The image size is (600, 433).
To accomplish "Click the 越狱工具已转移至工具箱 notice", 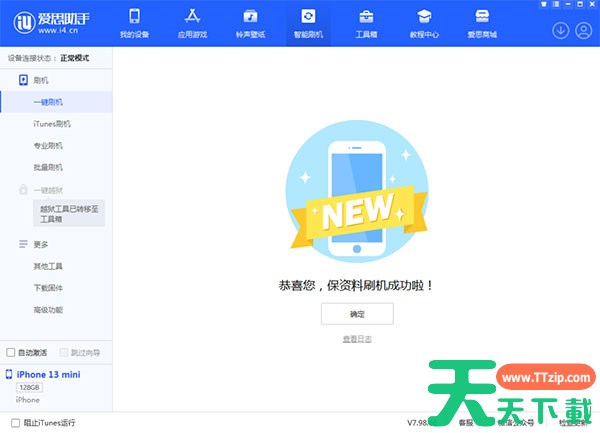I will [x=69, y=213].
